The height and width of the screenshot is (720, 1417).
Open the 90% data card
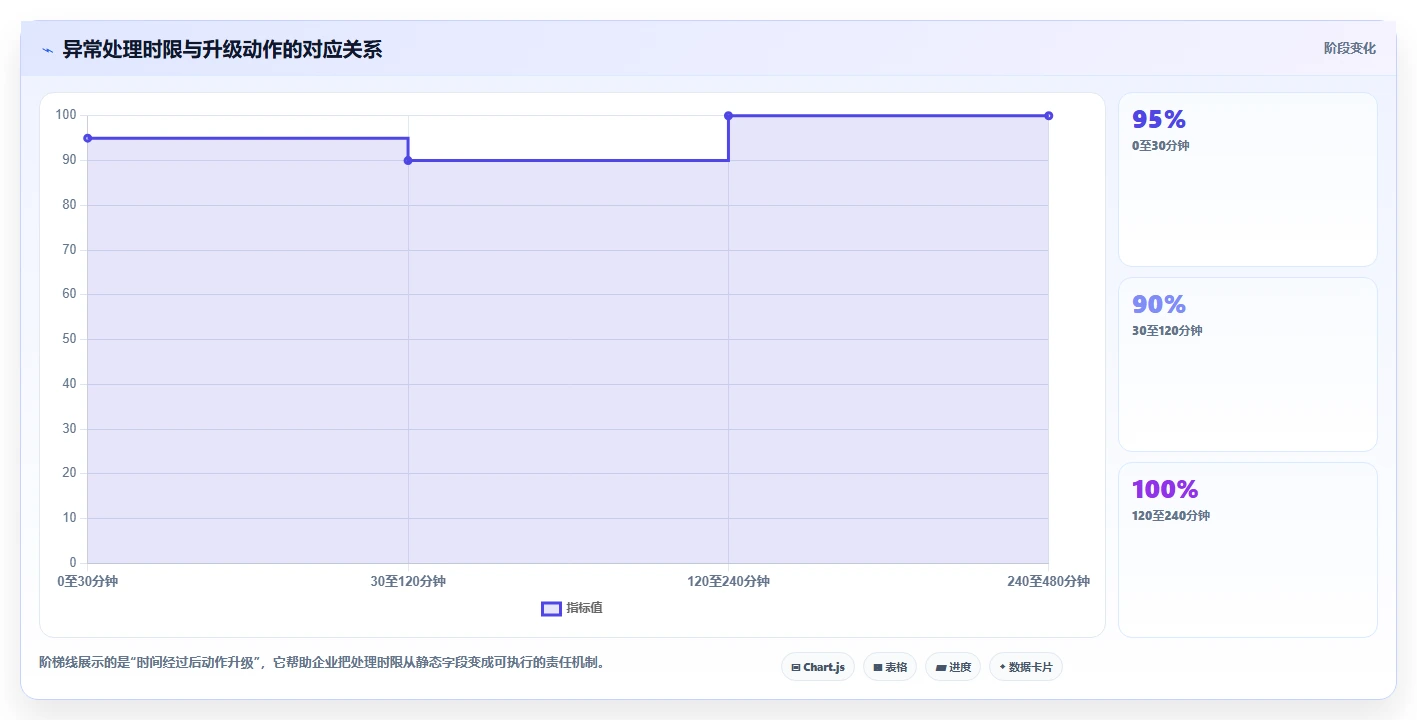pos(1247,365)
